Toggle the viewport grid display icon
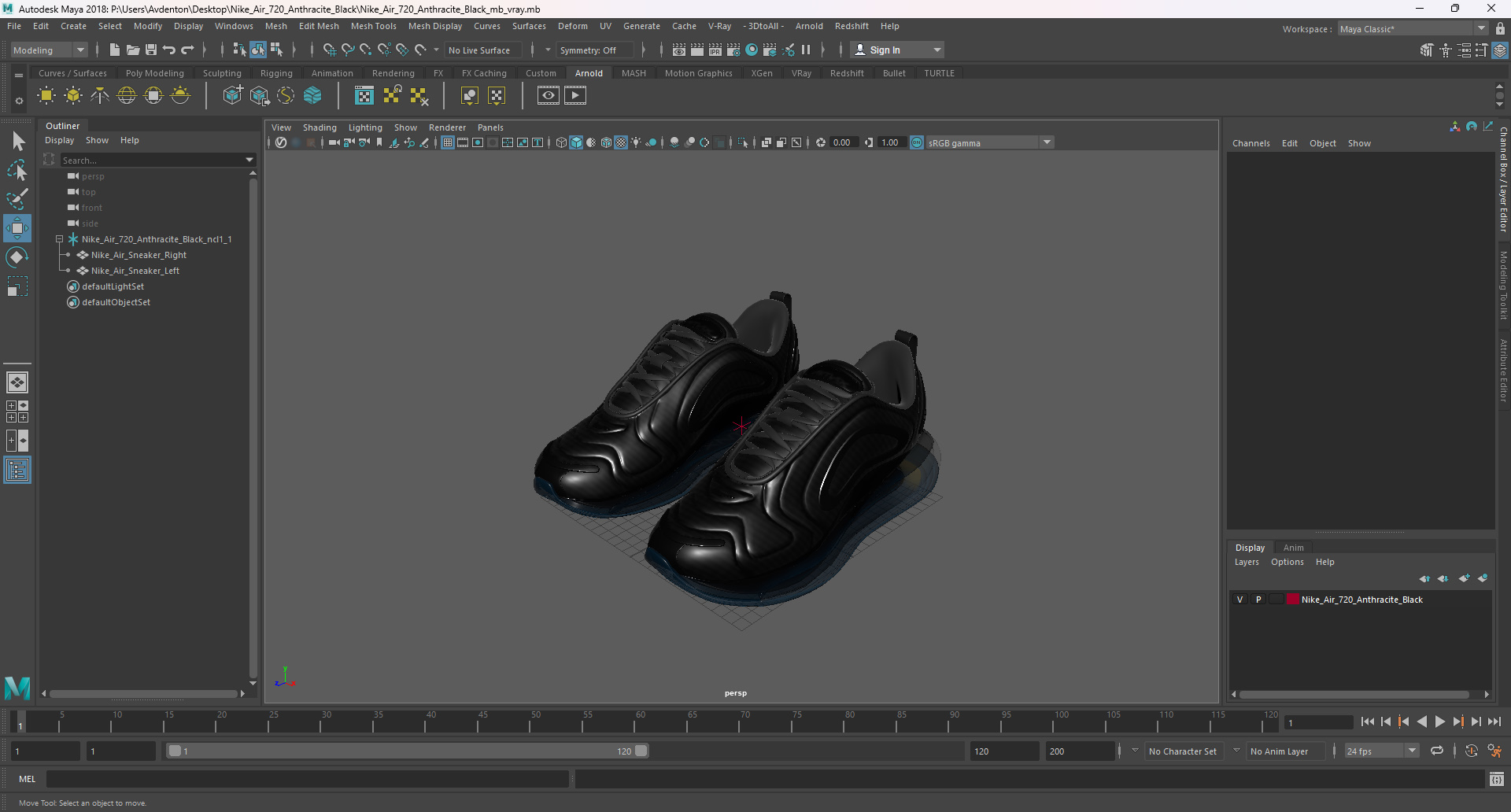This screenshot has height=812, width=1511. pos(448,142)
